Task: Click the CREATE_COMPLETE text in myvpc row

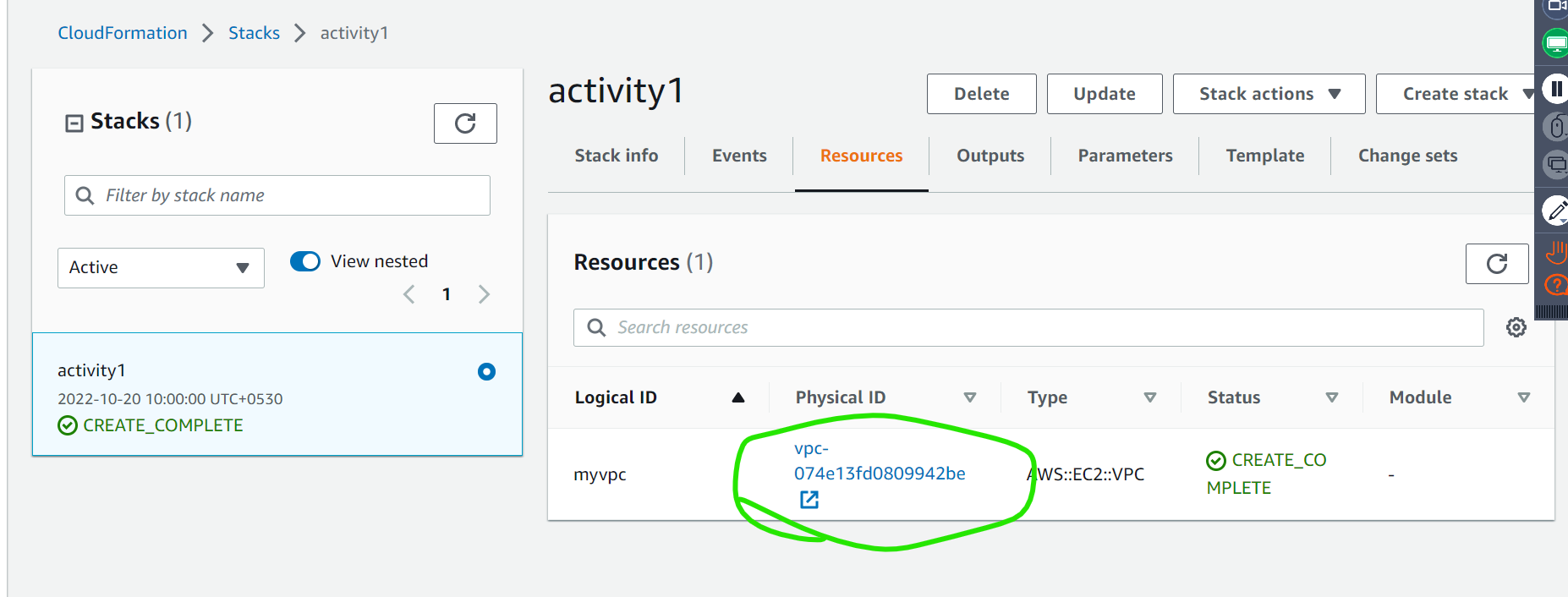Action: point(1267,474)
